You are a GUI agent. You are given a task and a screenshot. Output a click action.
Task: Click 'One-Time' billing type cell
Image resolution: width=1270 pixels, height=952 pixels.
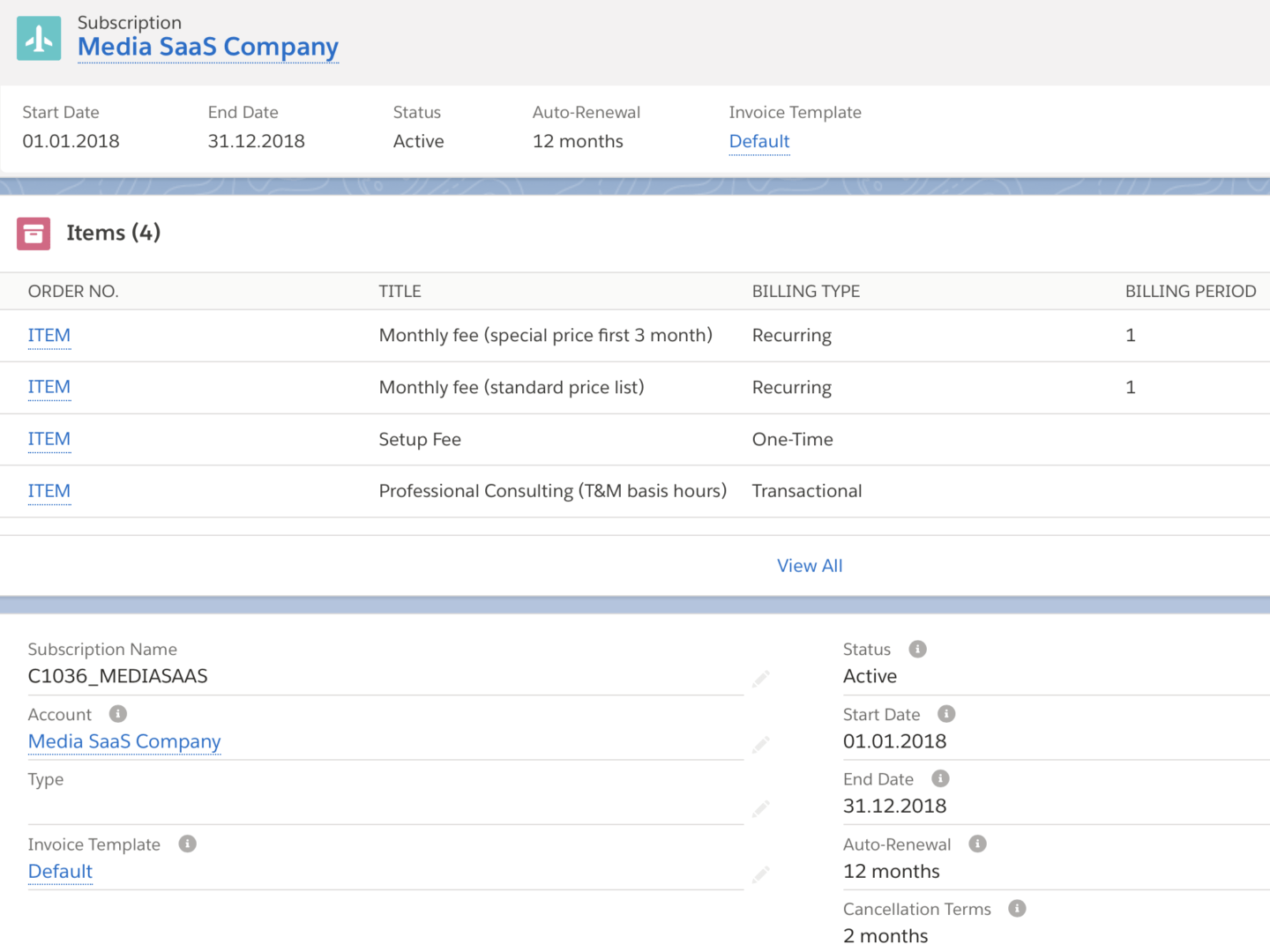click(793, 439)
